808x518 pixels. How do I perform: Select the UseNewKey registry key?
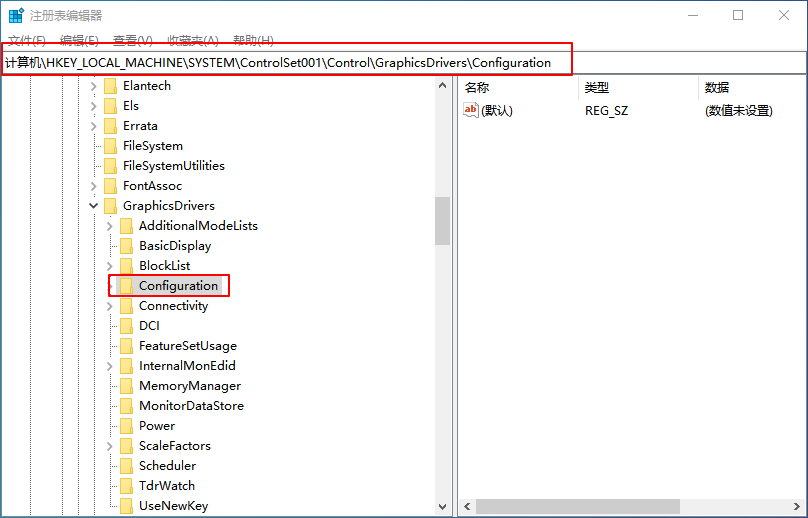(173, 506)
